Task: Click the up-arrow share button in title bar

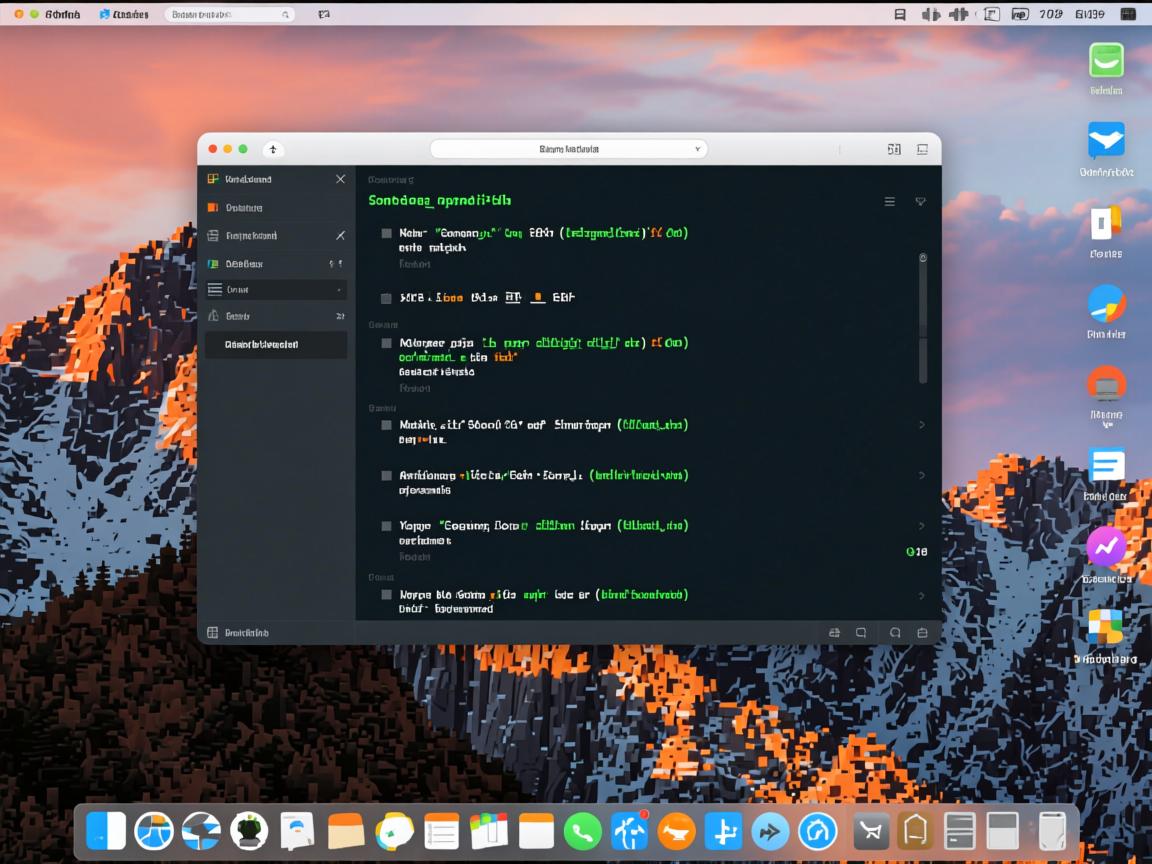Action: 273,149
